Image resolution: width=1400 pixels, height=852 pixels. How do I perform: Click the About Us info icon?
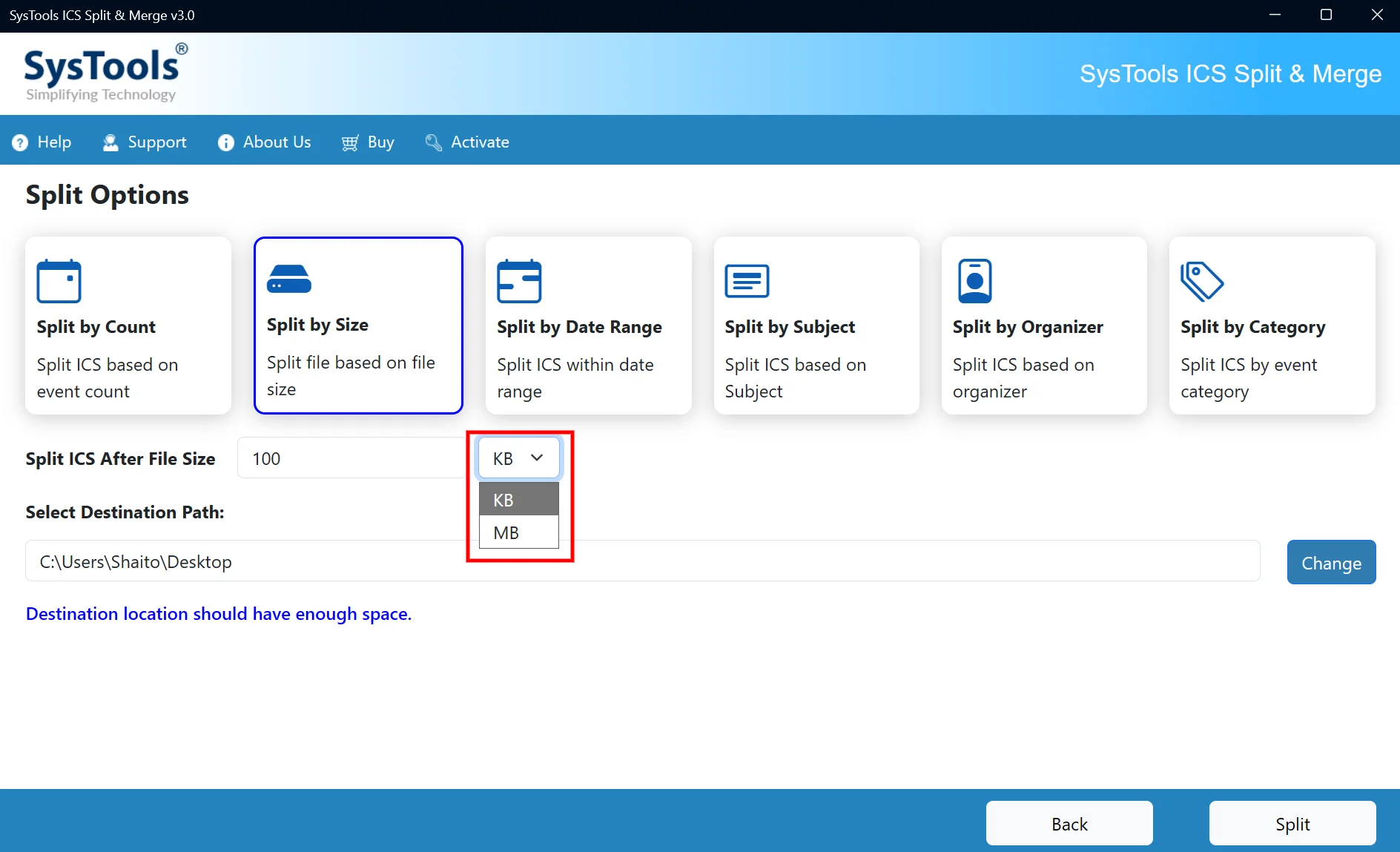tap(226, 142)
